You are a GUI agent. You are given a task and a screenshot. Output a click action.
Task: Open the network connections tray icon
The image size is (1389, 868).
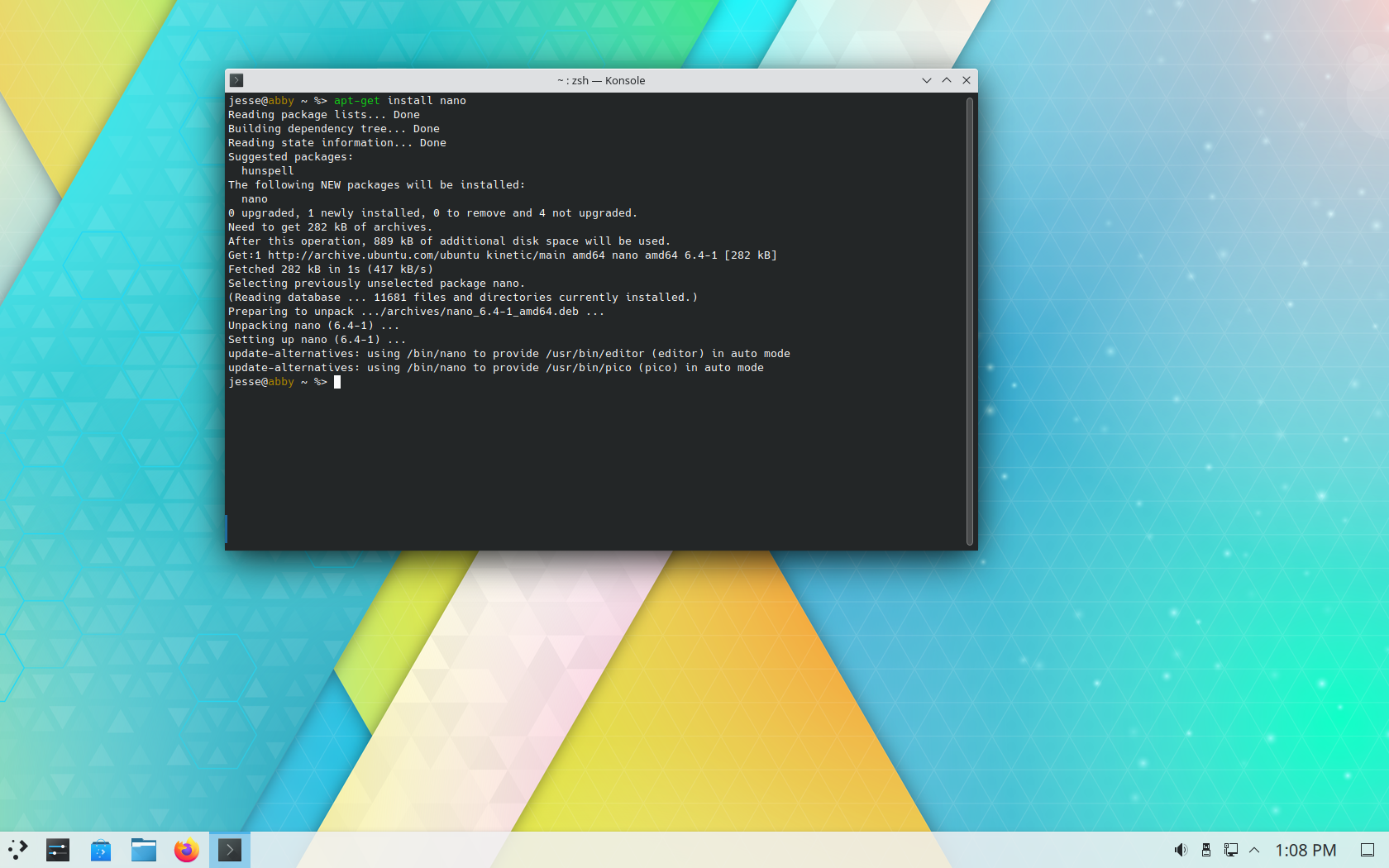(1231, 850)
